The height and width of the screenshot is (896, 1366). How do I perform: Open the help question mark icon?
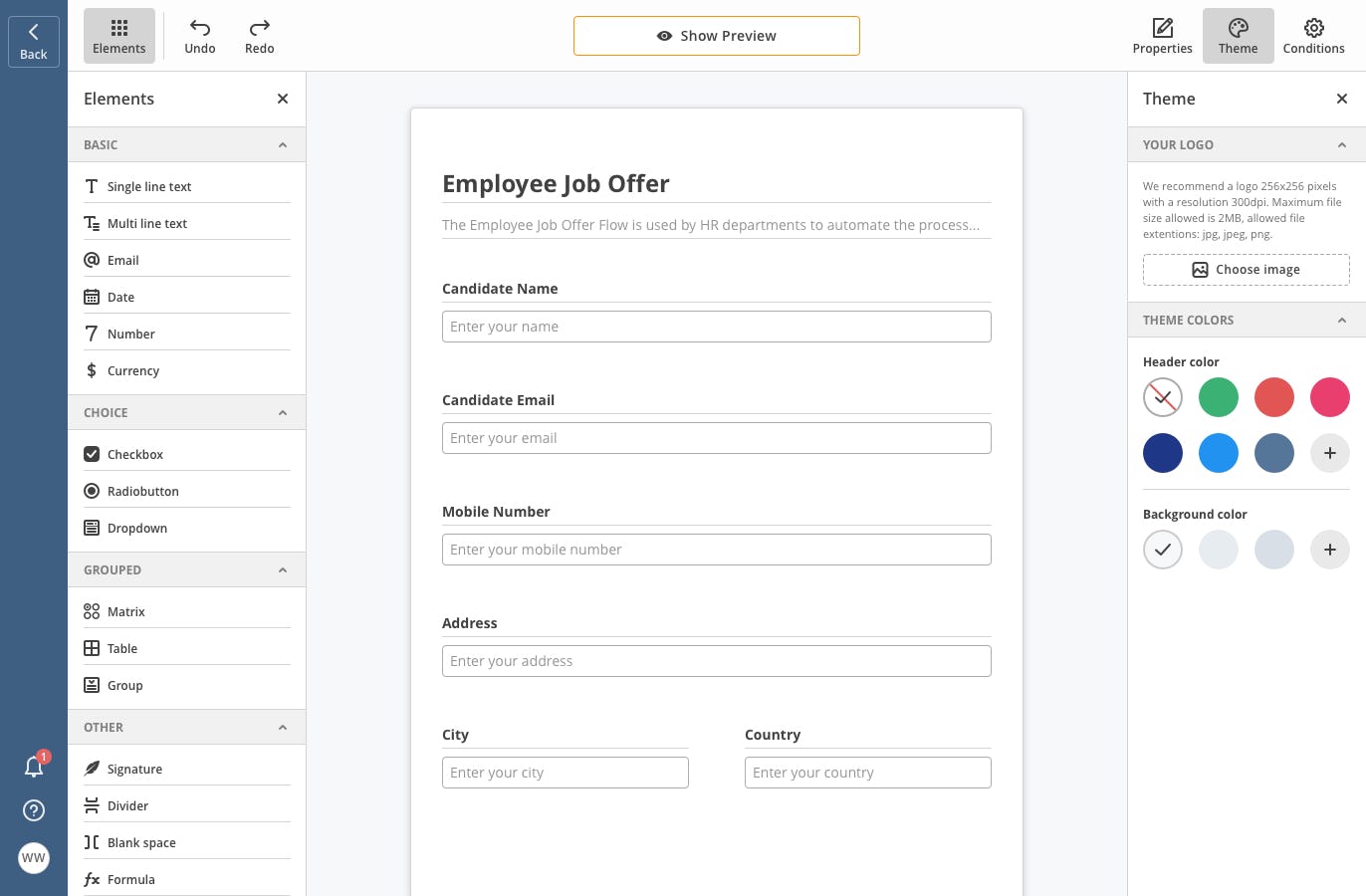[x=34, y=810]
